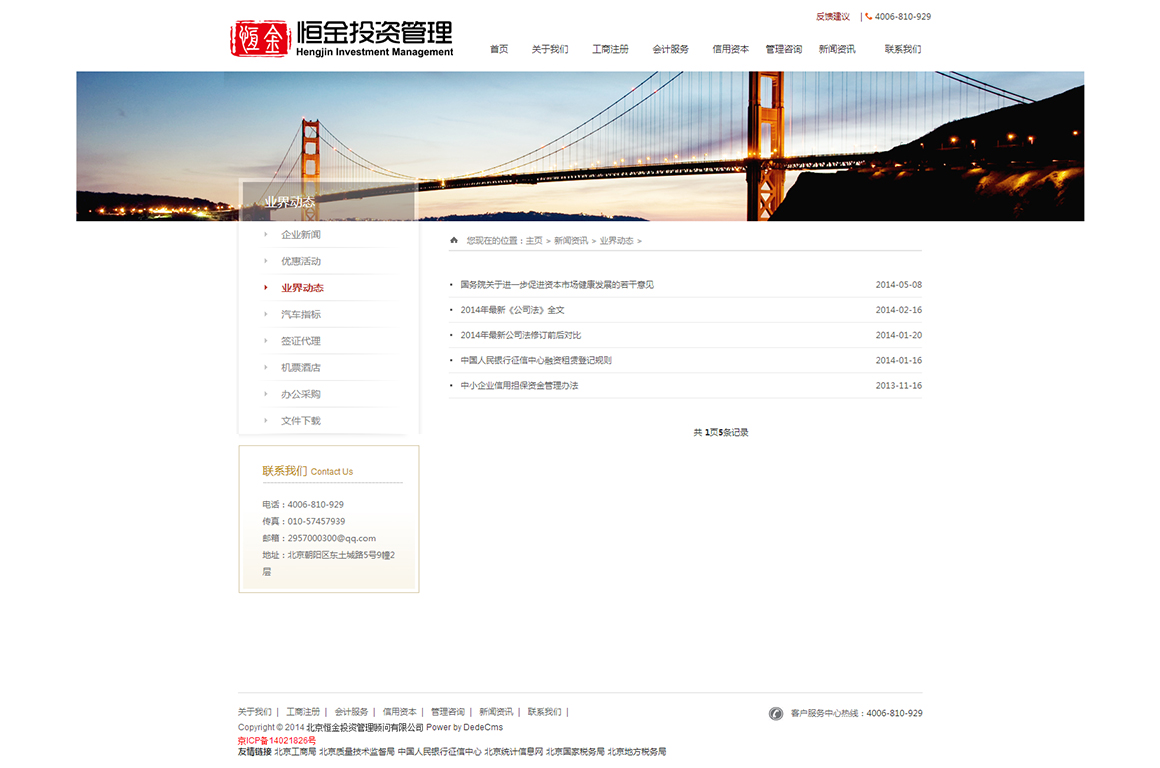Image resolution: width=1160 pixels, height=768 pixels.
Task: Click the email 2957000300@qq.com
Action: (x=331, y=538)
